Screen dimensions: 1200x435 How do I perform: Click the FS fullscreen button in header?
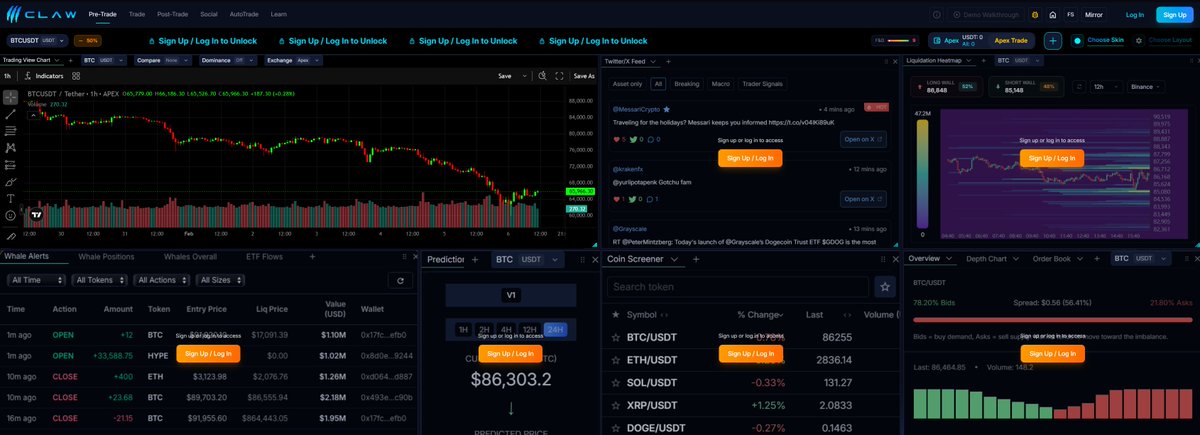coord(1070,15)
